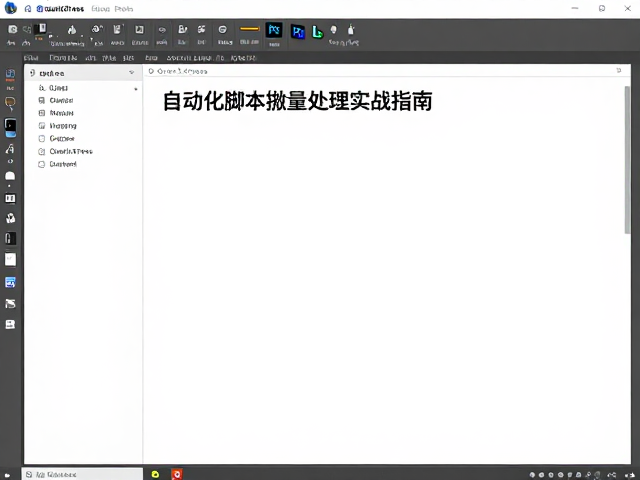
Task: Open the yellow round icon on the taskbar
Action: point(155,474)
